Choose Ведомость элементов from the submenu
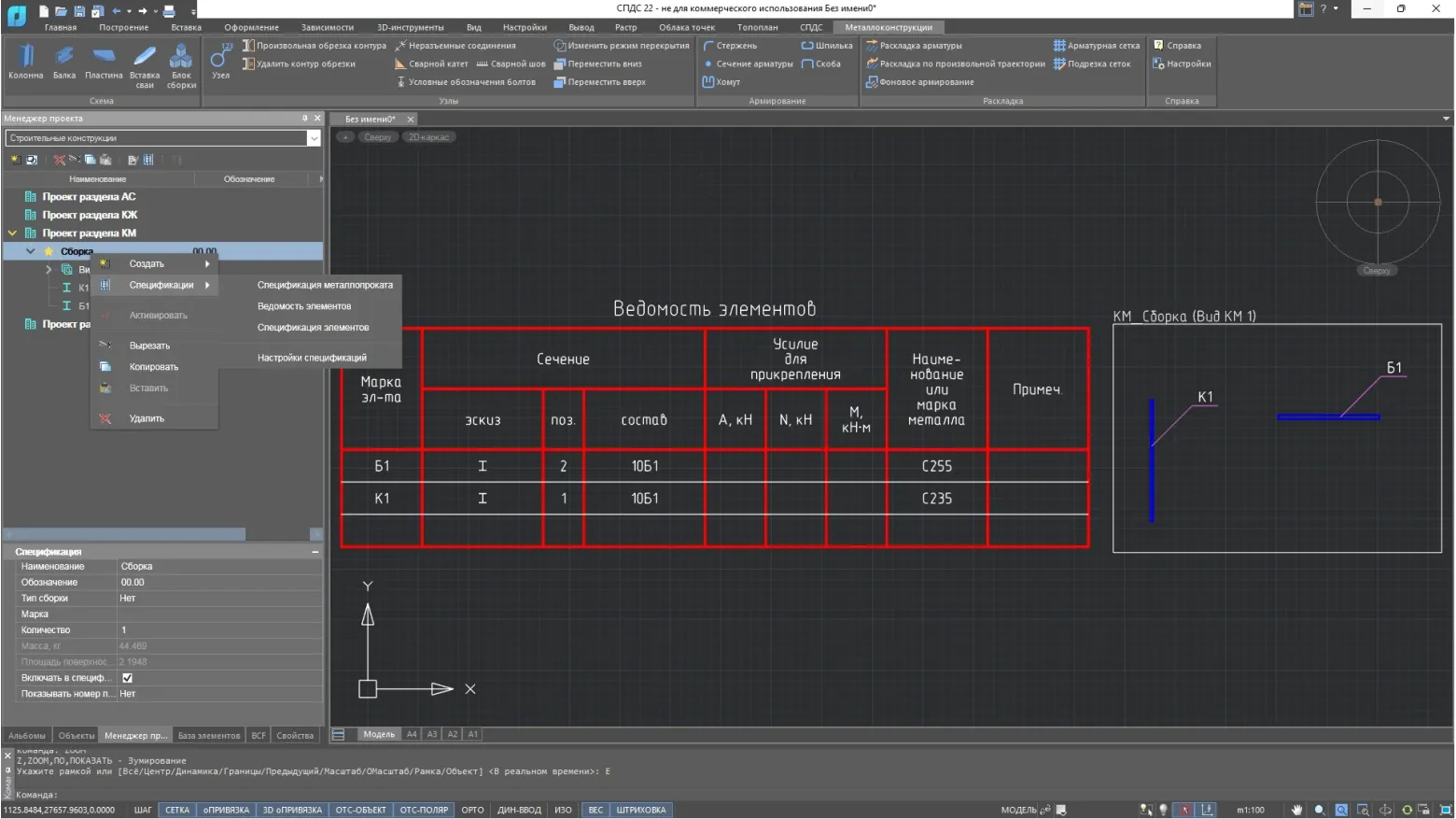This screenshot has width=1456, height=819. 304,306
